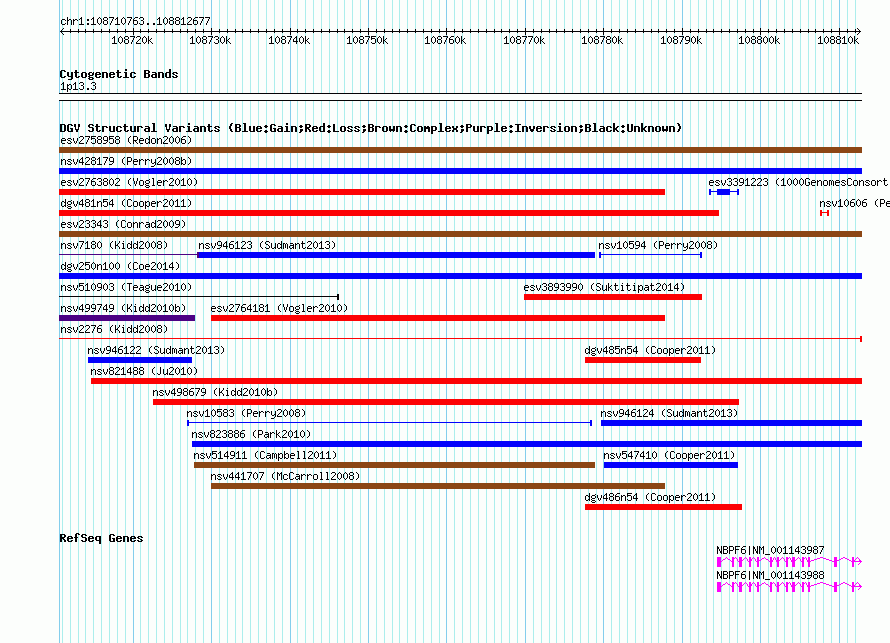Select the brown esv2758958 complex variant bar

460,150
